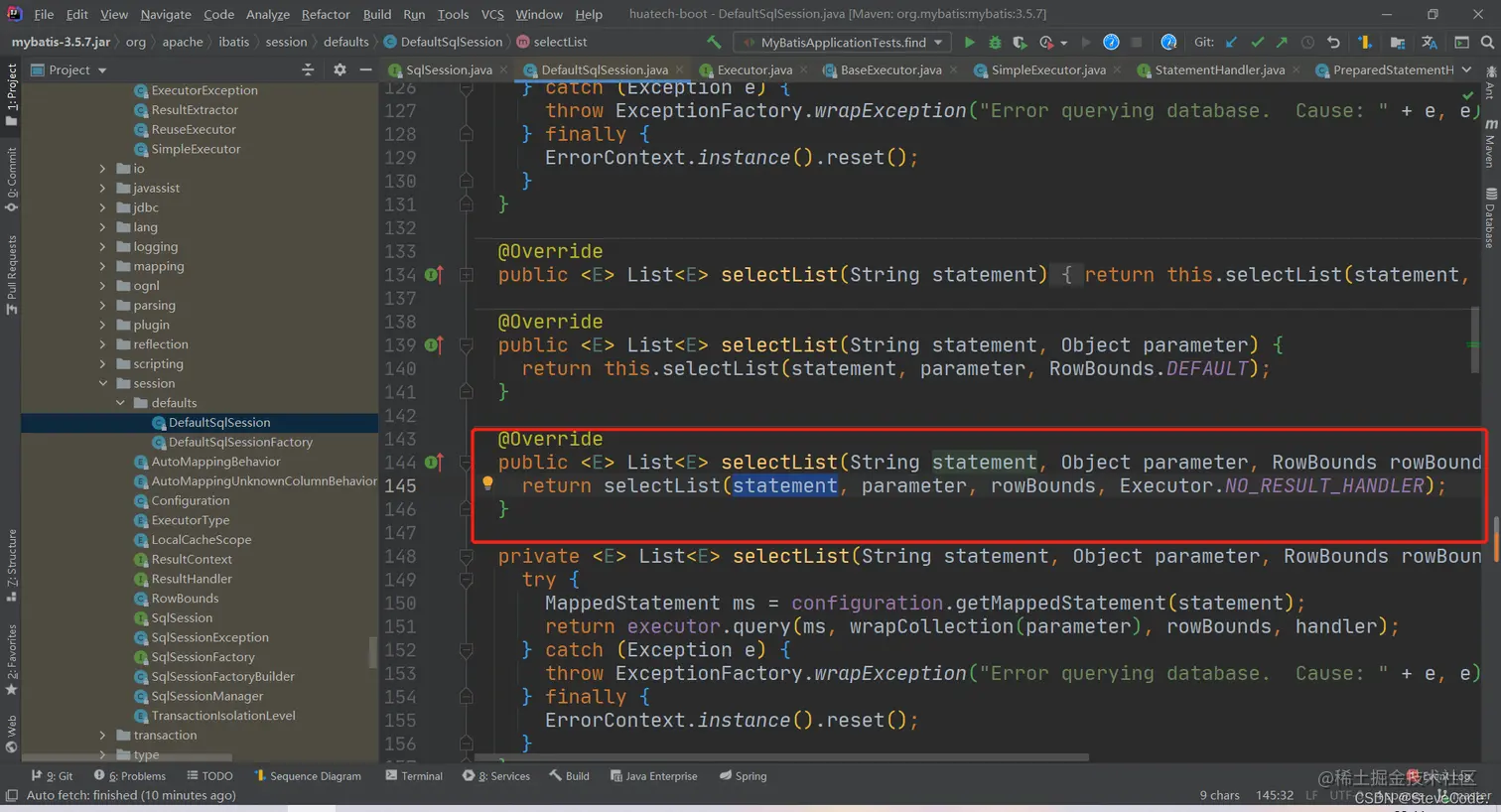Expand the io package folder
The width and height of the screenshot is (1501, 812).
coord(102,169)
